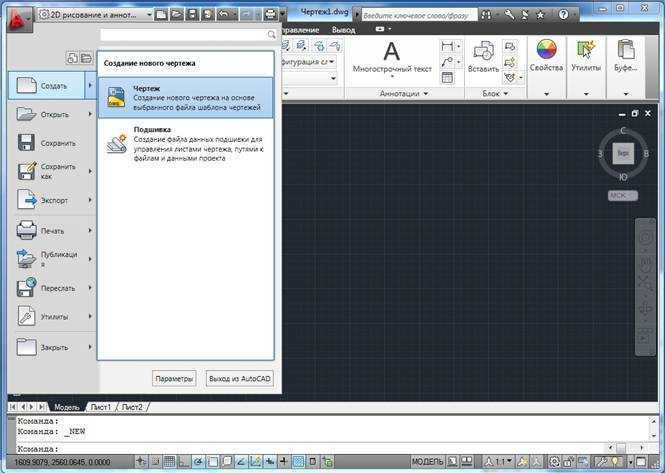Click the Exit AutoCAD button
This screenshot has height=473, width=665.
tap(240, 379)
